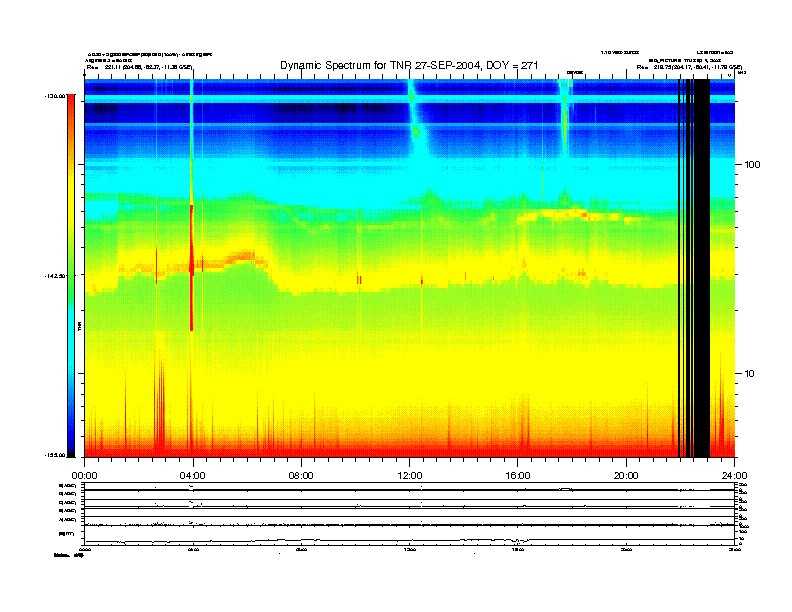Click the -142.50 color scale label

click(x=56, y=276)
